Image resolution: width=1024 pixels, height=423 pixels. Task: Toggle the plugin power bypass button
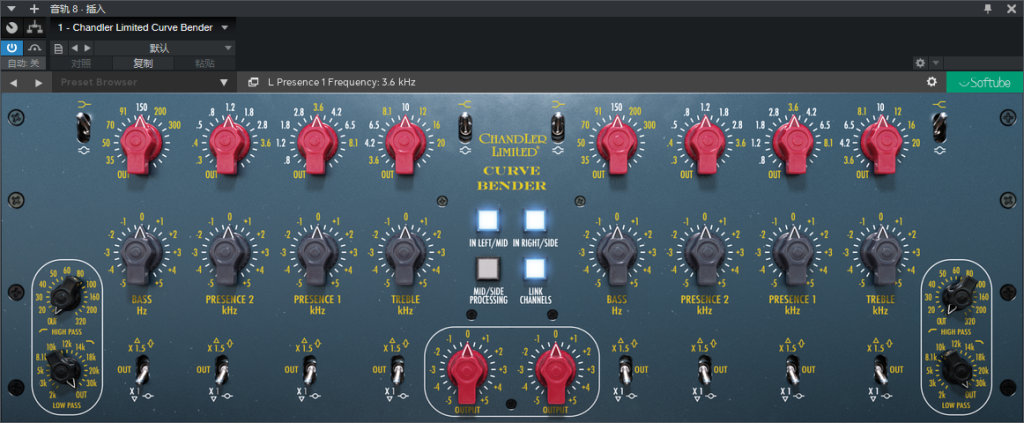12,48
